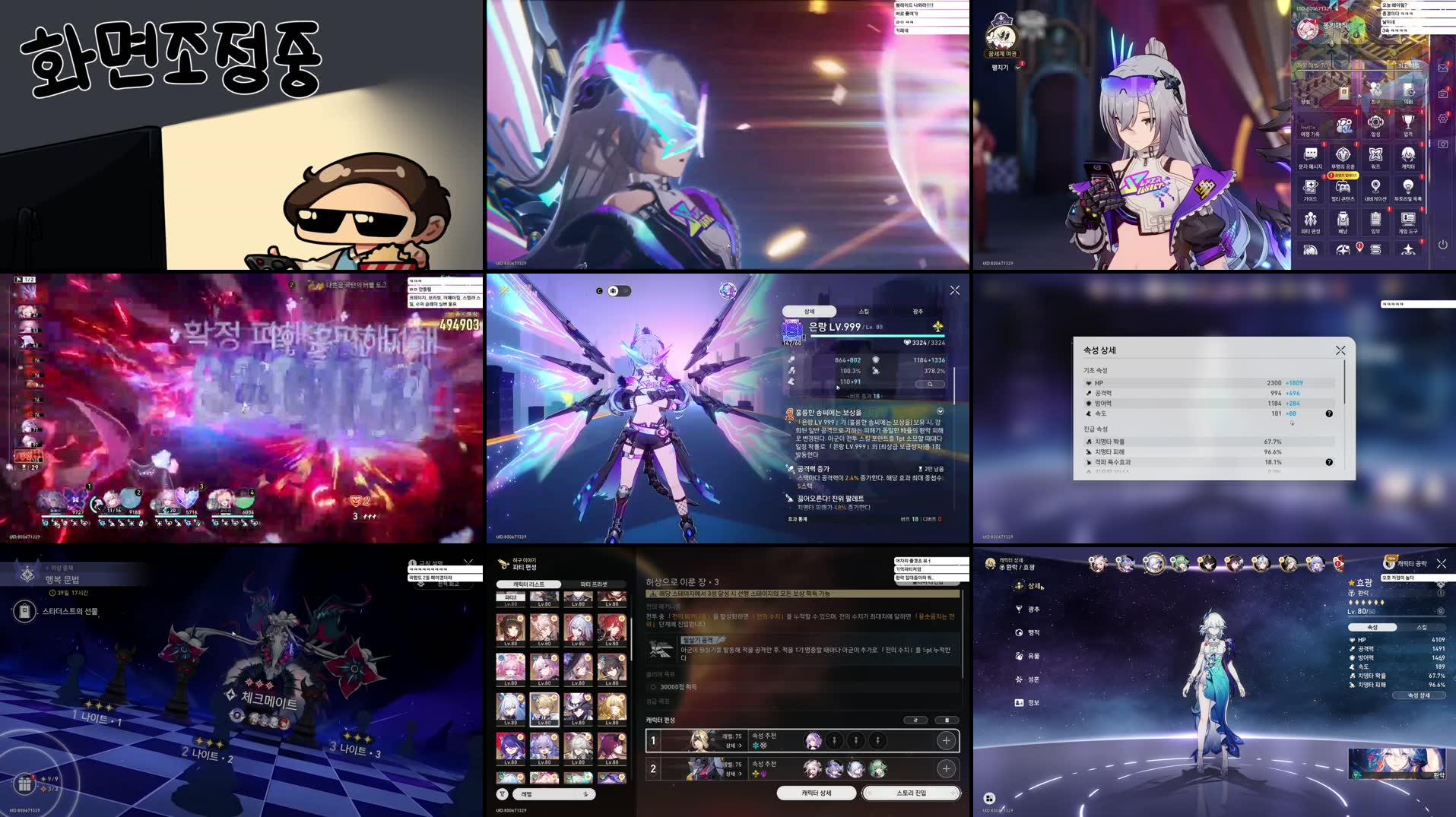Click the help icon beside 격파 특수효과

tap(1329, 462)
